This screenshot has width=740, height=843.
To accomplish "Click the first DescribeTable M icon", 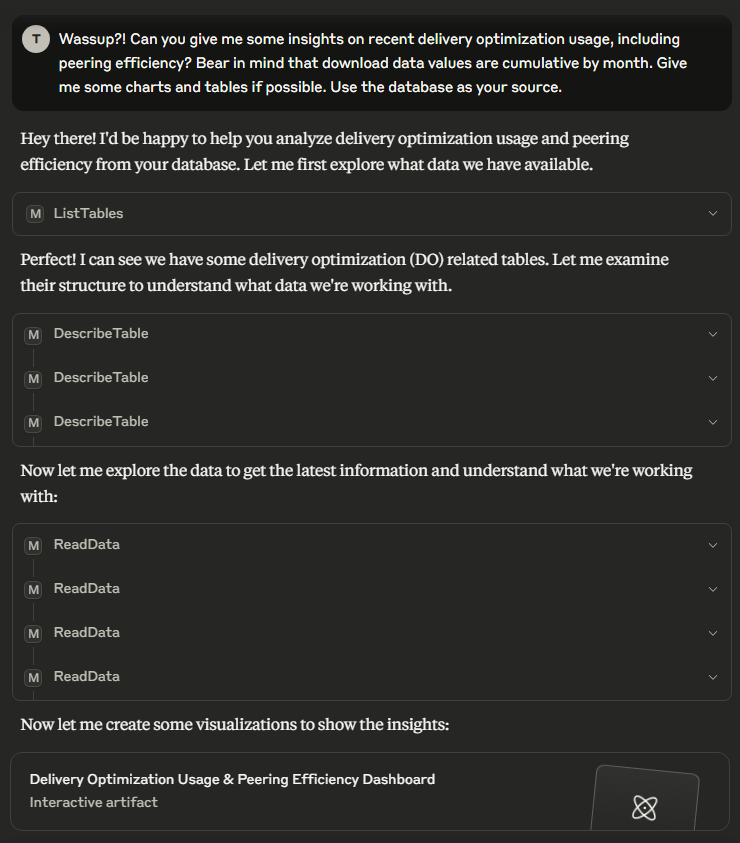I will 34,334.
